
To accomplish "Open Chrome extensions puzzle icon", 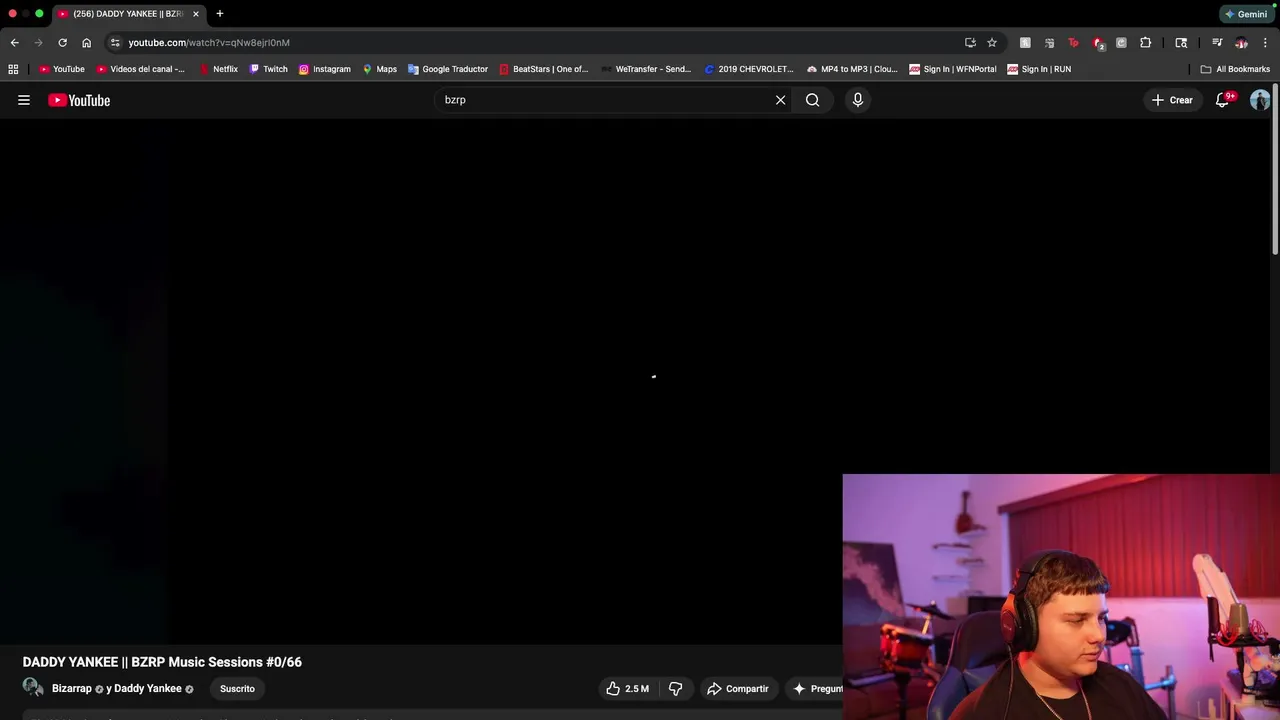I will pos(1146,42).
